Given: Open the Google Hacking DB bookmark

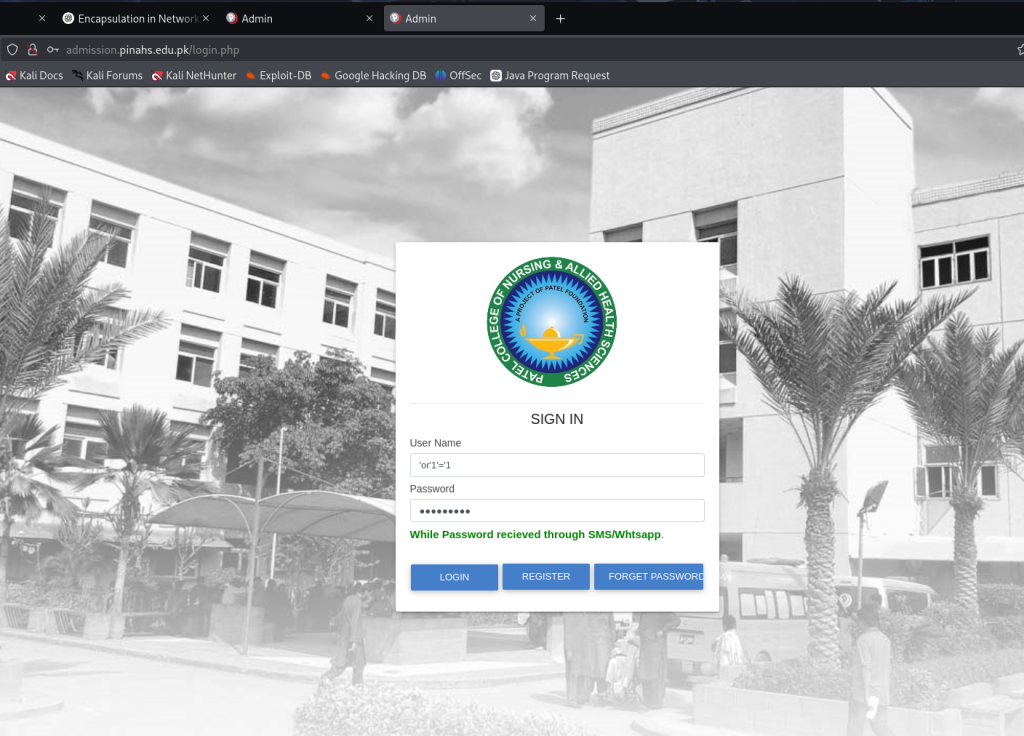Looking at the screenshot, I should click(374, 76).
